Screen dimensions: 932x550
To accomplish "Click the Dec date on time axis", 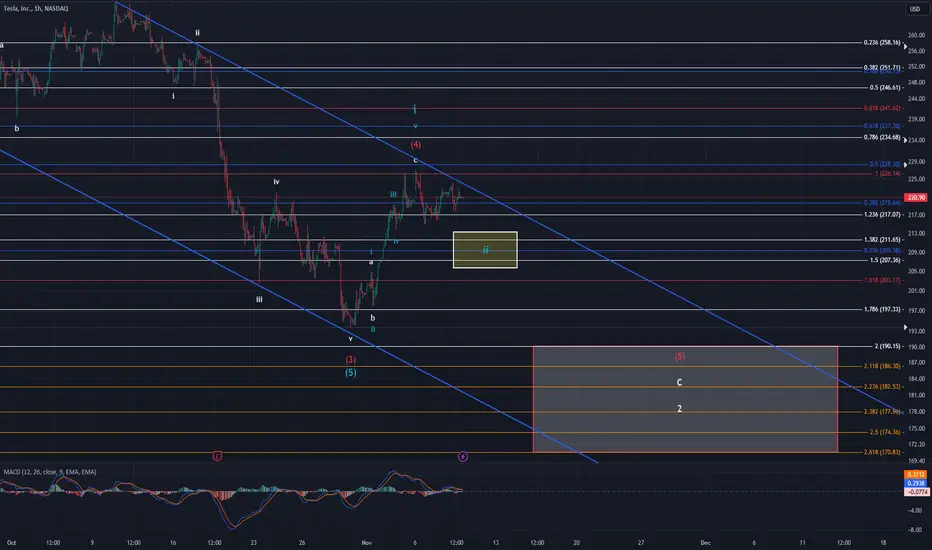I will pos(706,542).
